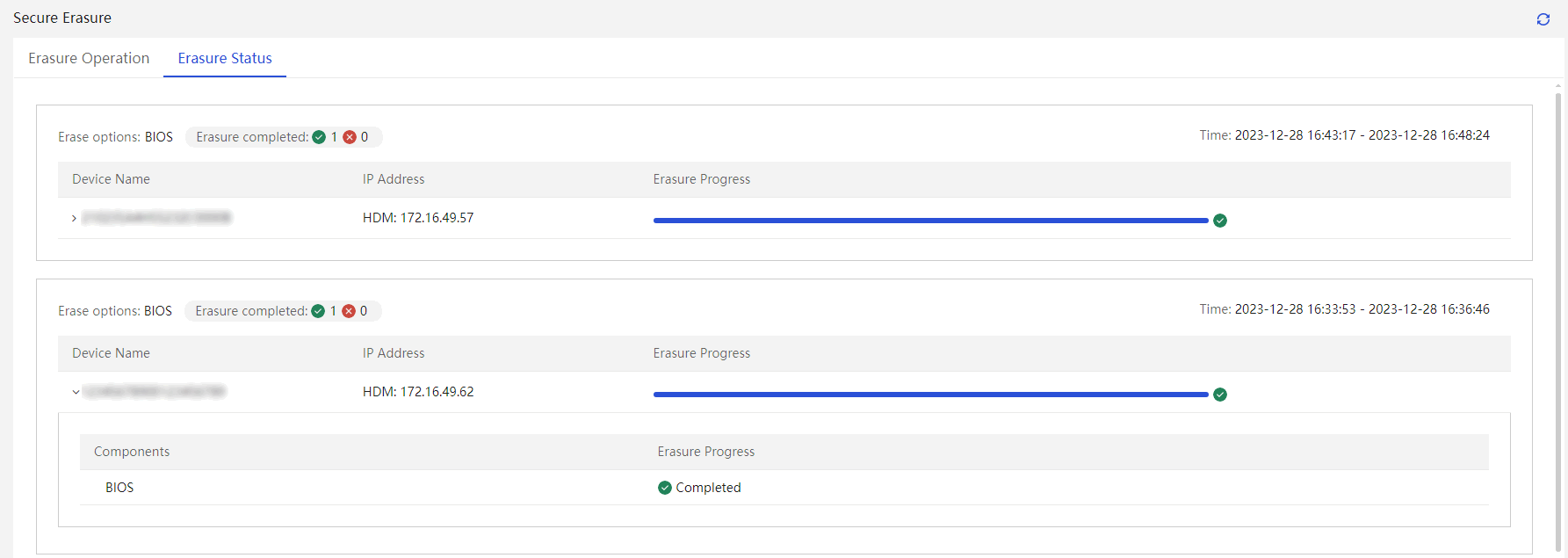Click the progress bar for 172.16.49.57
The height and width of the screenshot is (558, 1568).
point(930,221)
